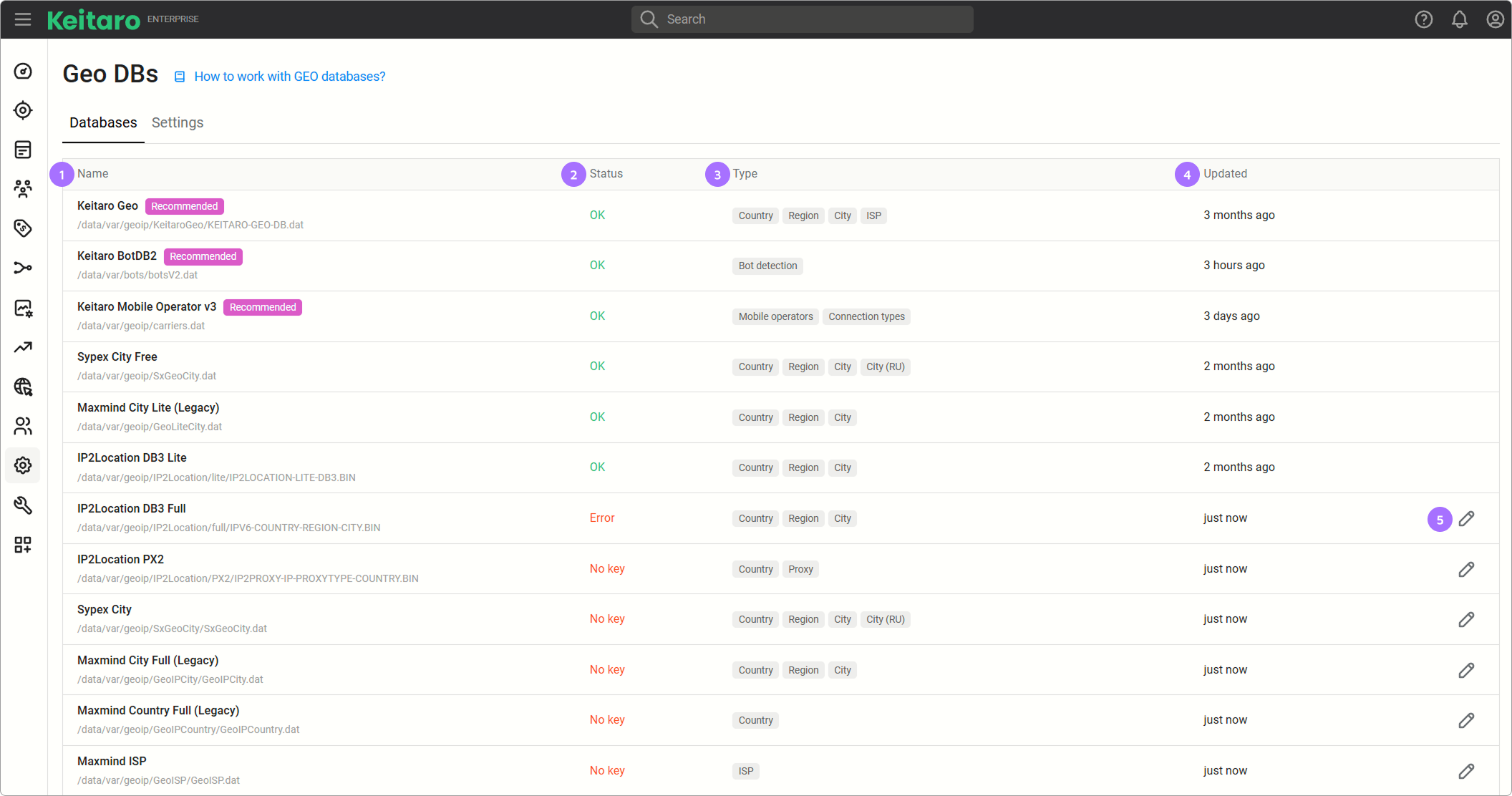Switch to the Settings tab
1512x796 pixels.
point(178,122)
